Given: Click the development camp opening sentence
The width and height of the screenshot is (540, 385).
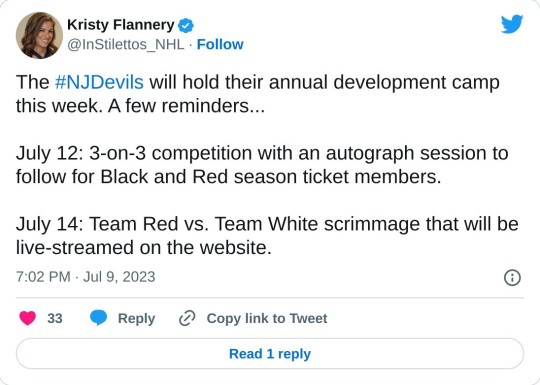Looking at the screenshot, I should [258, 94].
